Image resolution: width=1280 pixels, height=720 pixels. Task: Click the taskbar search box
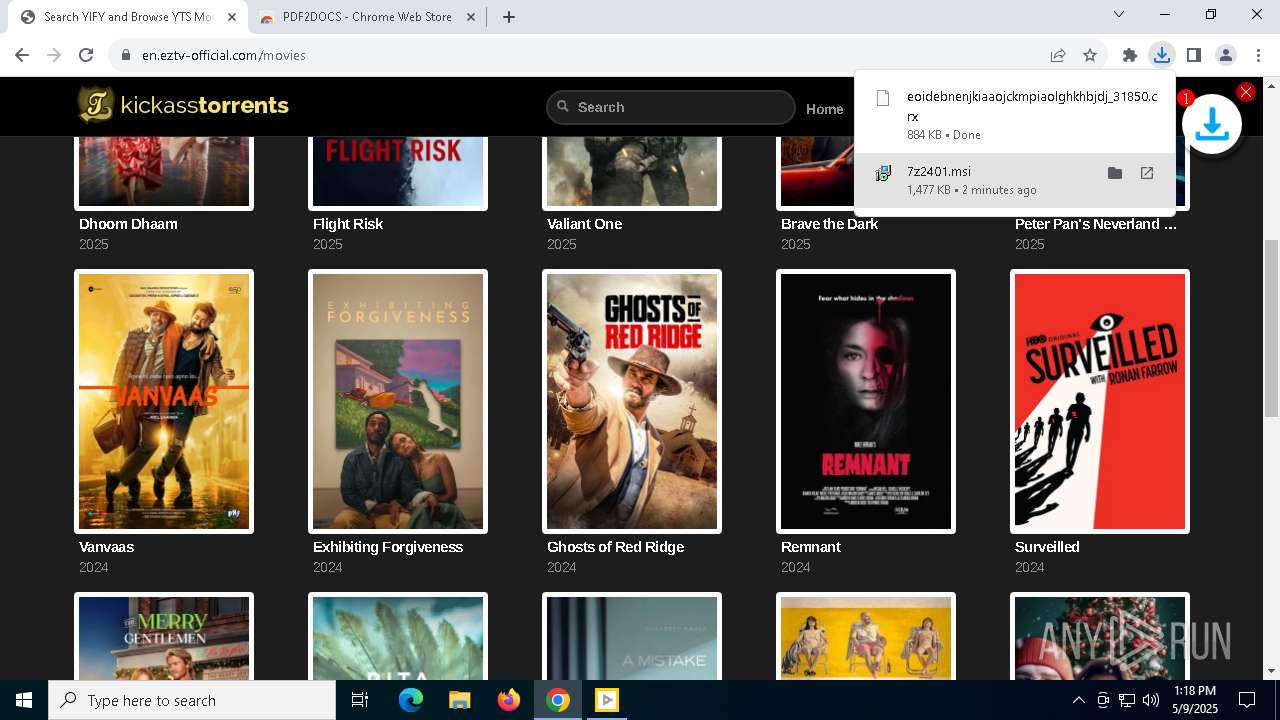point(192,700)
